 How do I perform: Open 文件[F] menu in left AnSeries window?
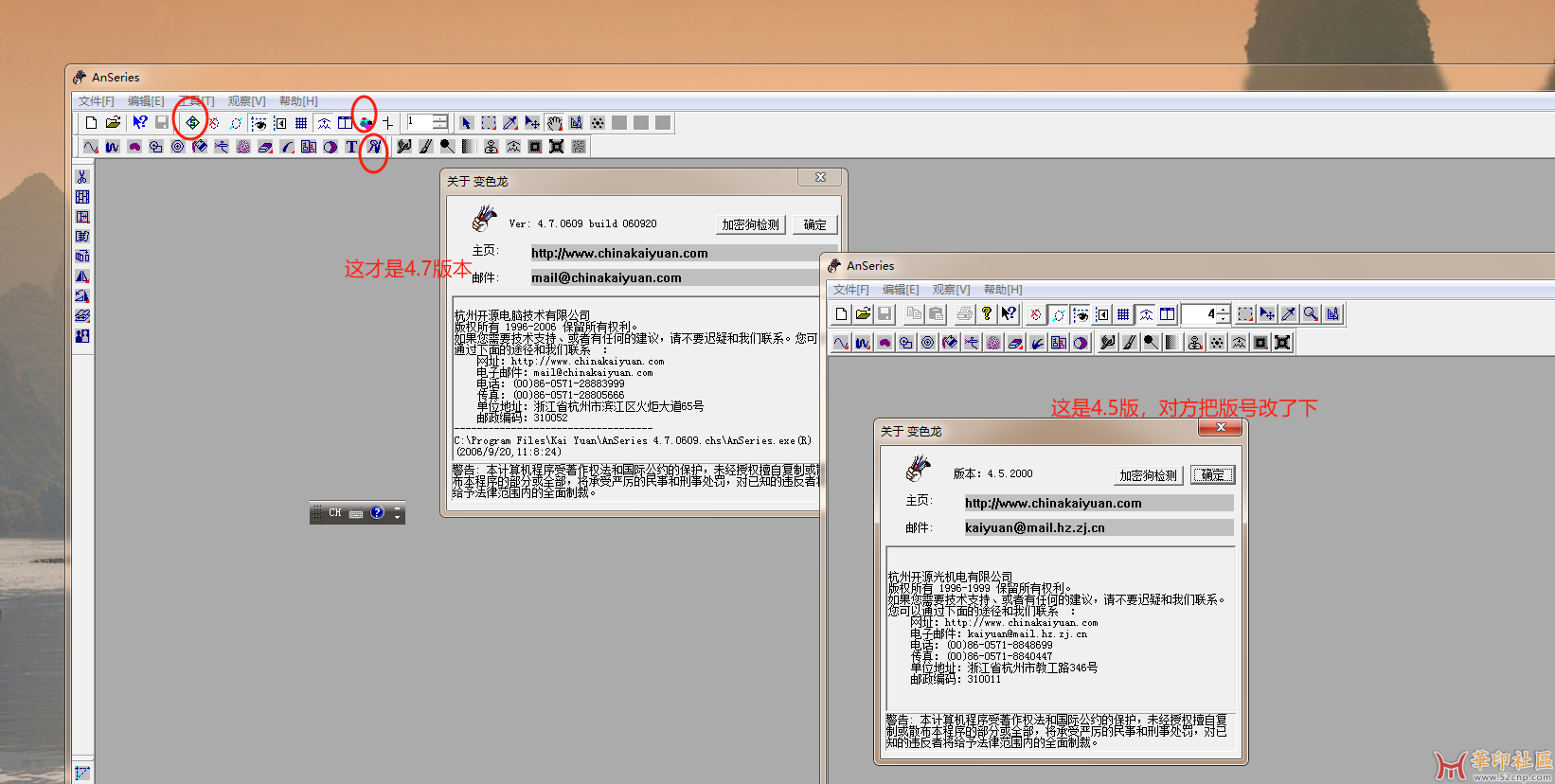tap(97, 100)
